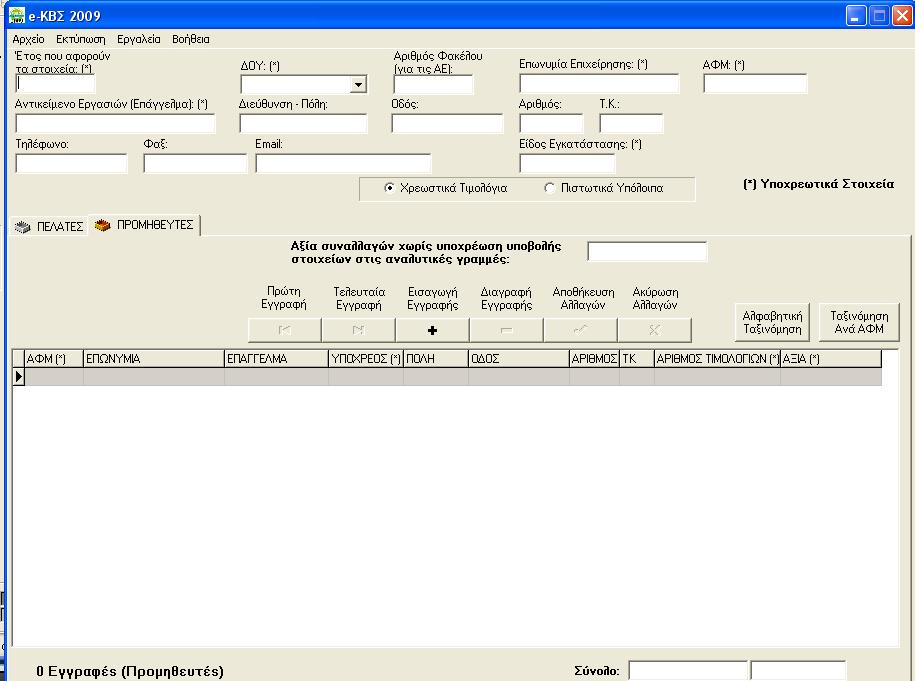915x681 pixels.
Task: Switch to the ΠΕΛΑΤΕΣ tab
Action: [49, 227]
